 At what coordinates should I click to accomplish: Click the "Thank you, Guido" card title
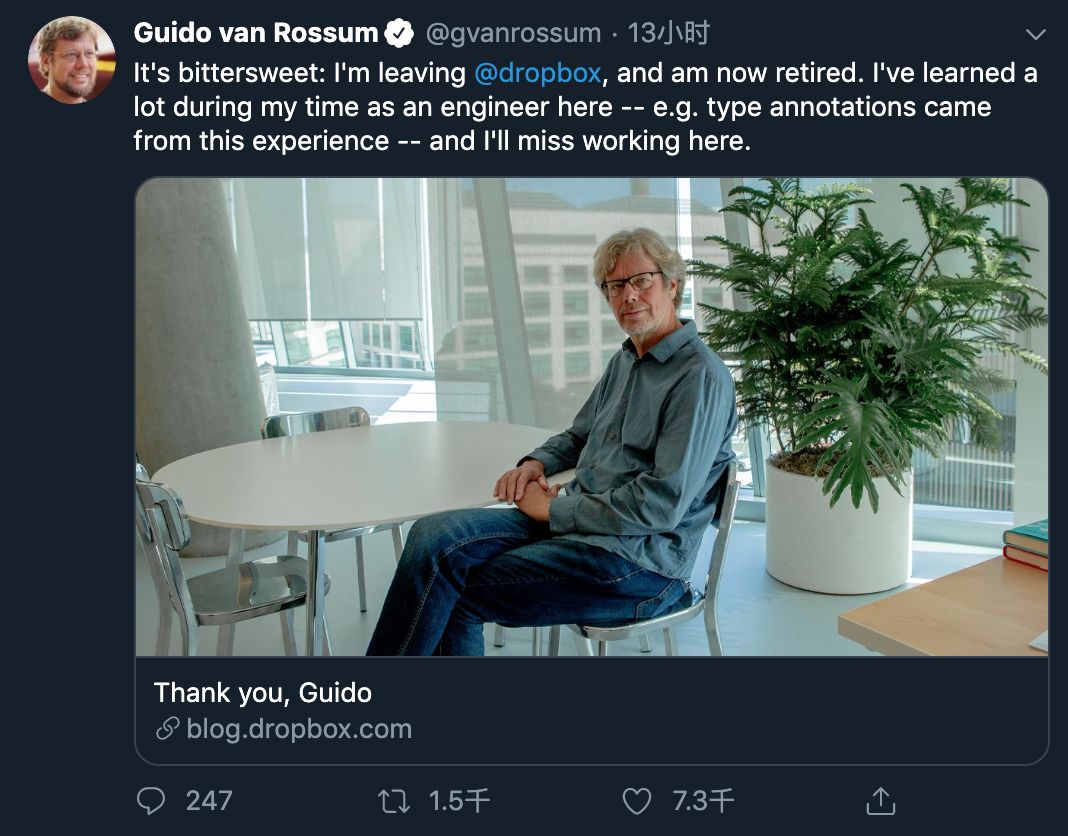pos(263,692)
